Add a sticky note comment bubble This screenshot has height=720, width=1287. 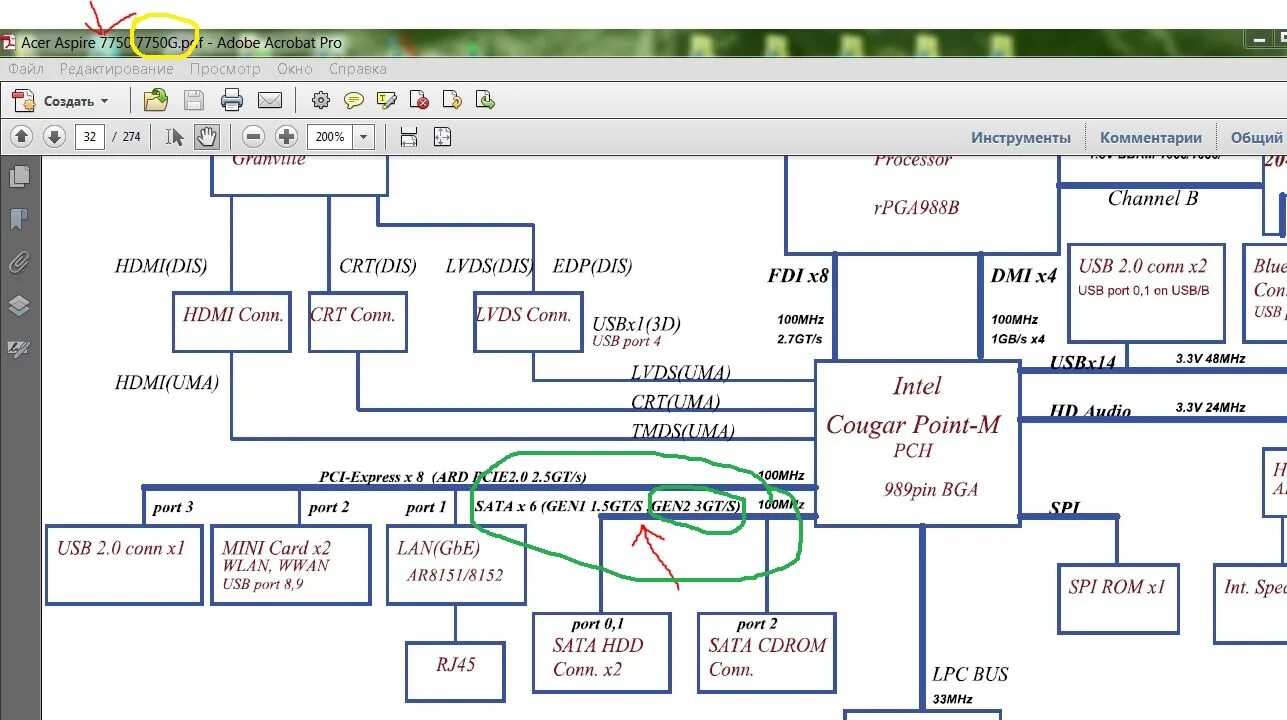pos(353,100)
